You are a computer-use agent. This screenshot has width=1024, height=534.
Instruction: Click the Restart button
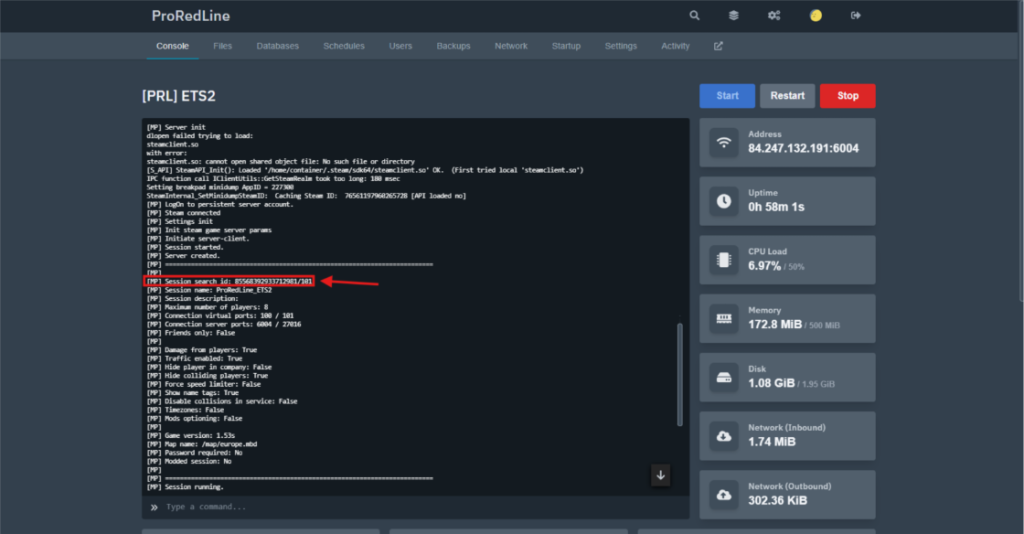coord(787,95)
